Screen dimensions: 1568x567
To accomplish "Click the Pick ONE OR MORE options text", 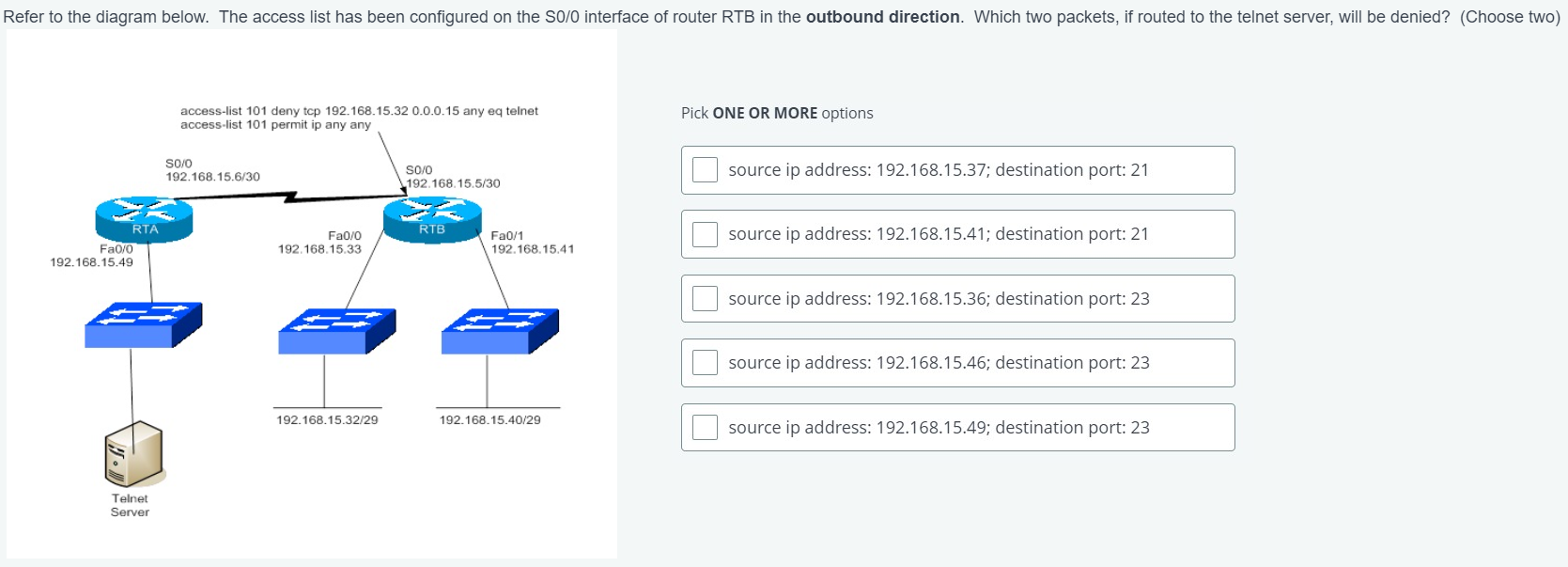I will pyautogui.click(x=777, y=113).
